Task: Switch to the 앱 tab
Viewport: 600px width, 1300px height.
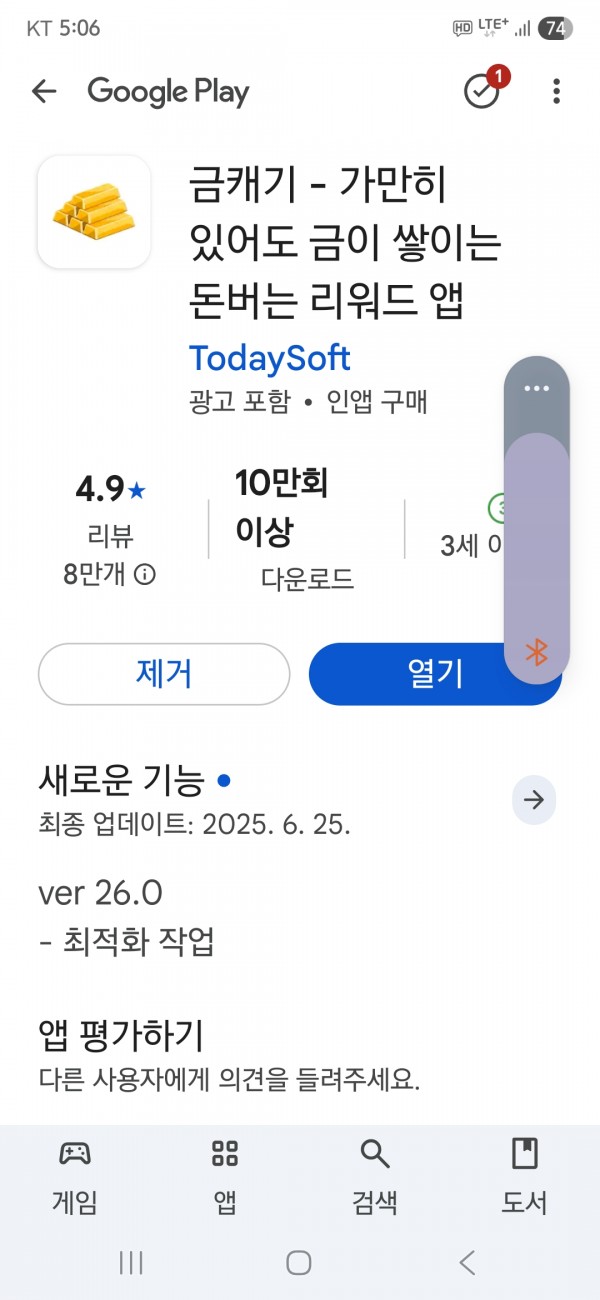Action: coord(225,1176)
